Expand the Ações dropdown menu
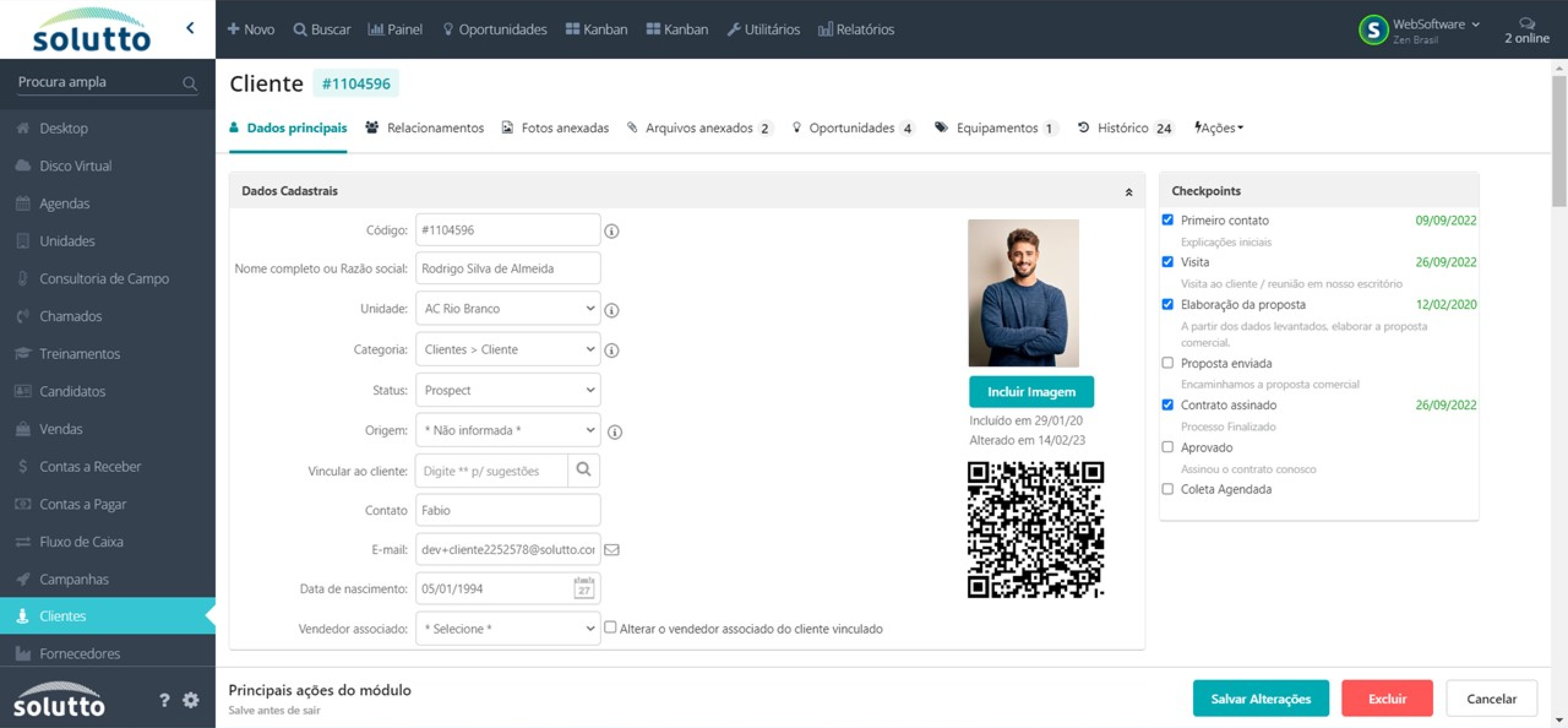Screen dimensions: 1568x728 1219,128
